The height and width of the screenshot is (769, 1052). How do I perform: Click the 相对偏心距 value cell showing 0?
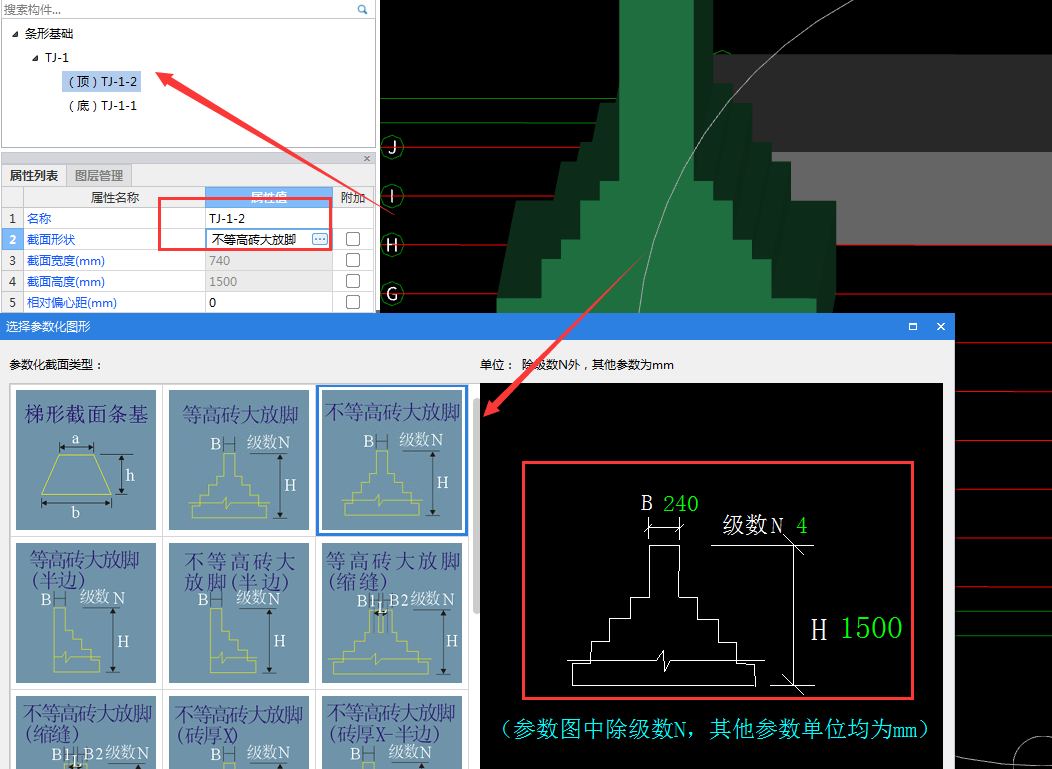click(x=268, y=303)
